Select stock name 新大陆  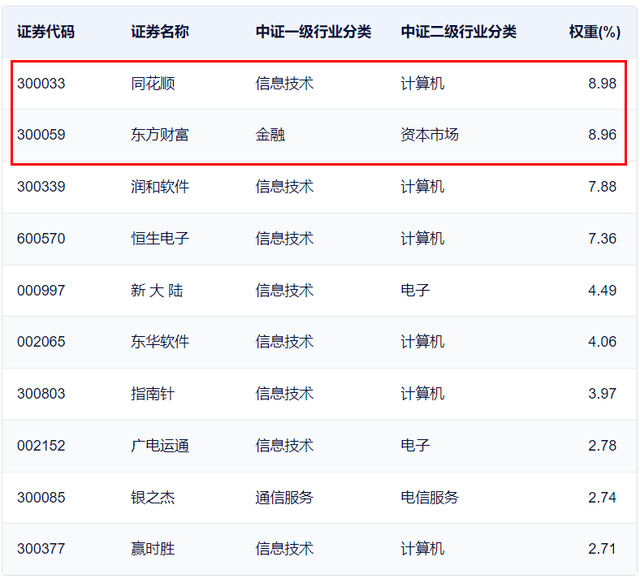click(157, 291)
